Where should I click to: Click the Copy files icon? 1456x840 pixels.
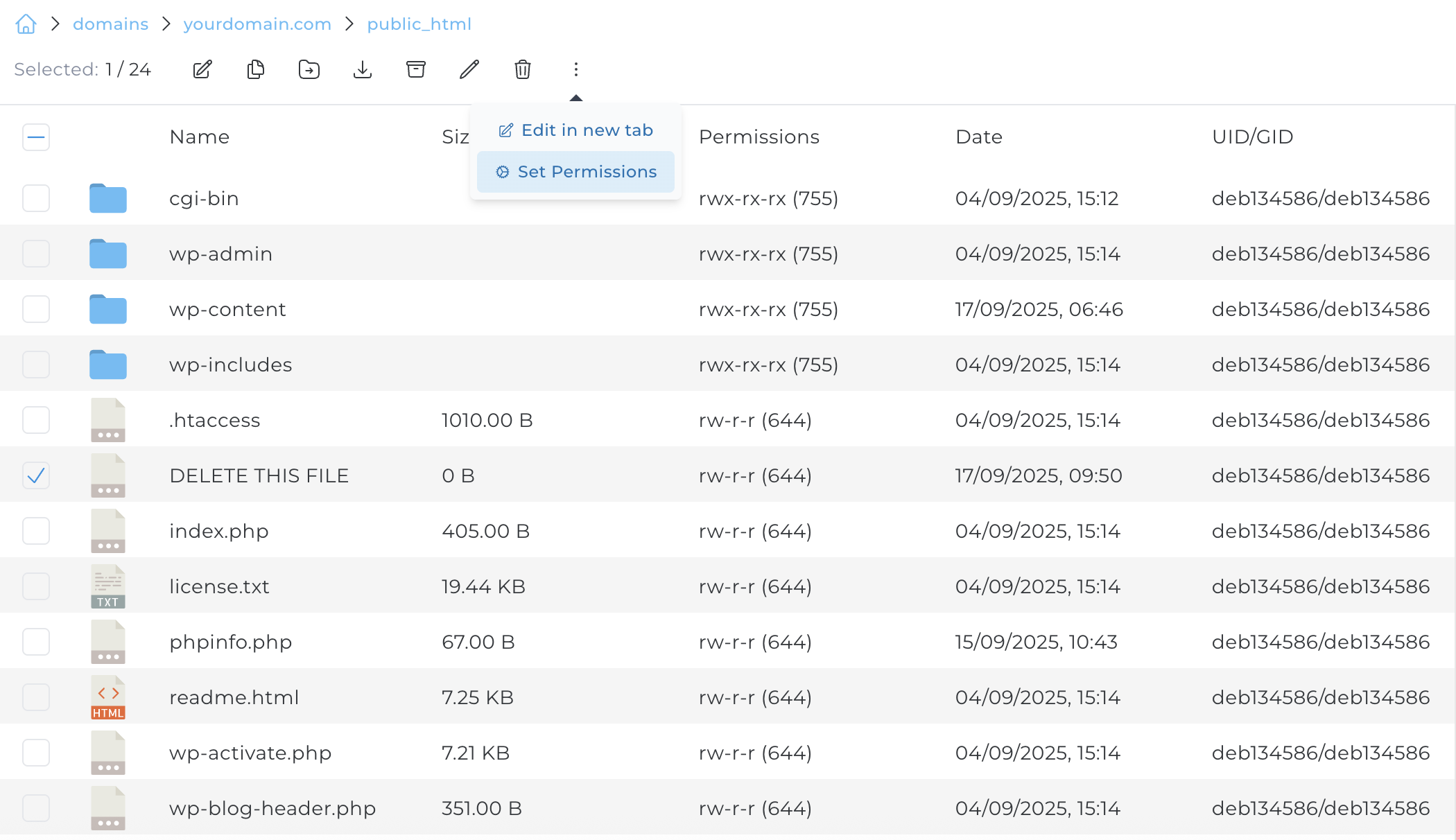tap(255, 69)
